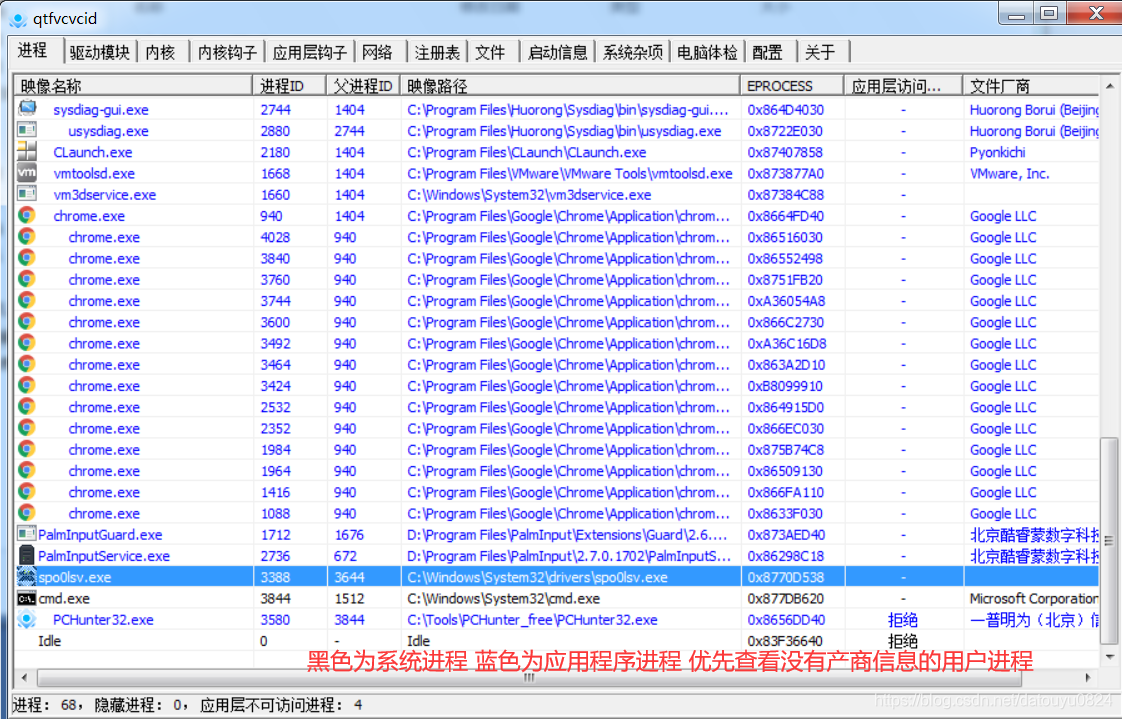Click vendor cell Pyonkichi
This screenshot has width=1122, height=719.
tap(997, 152)
